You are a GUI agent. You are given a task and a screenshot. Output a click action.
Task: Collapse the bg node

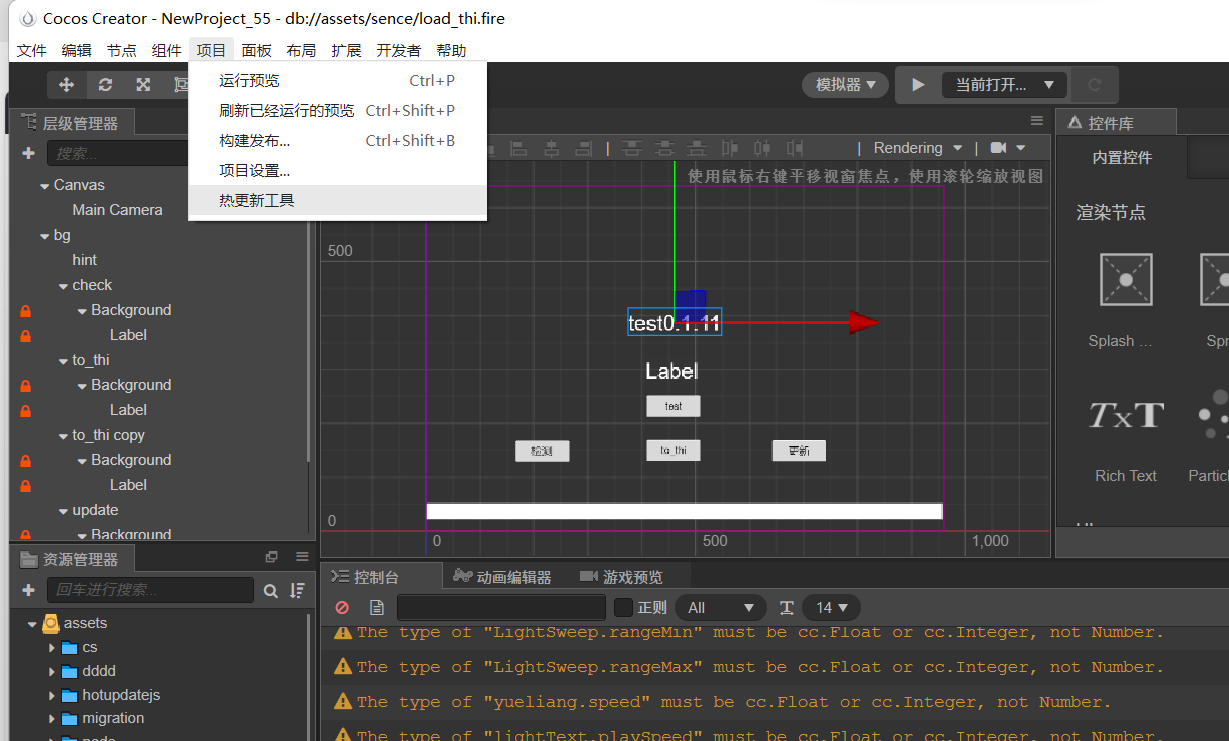pos(44,236)
